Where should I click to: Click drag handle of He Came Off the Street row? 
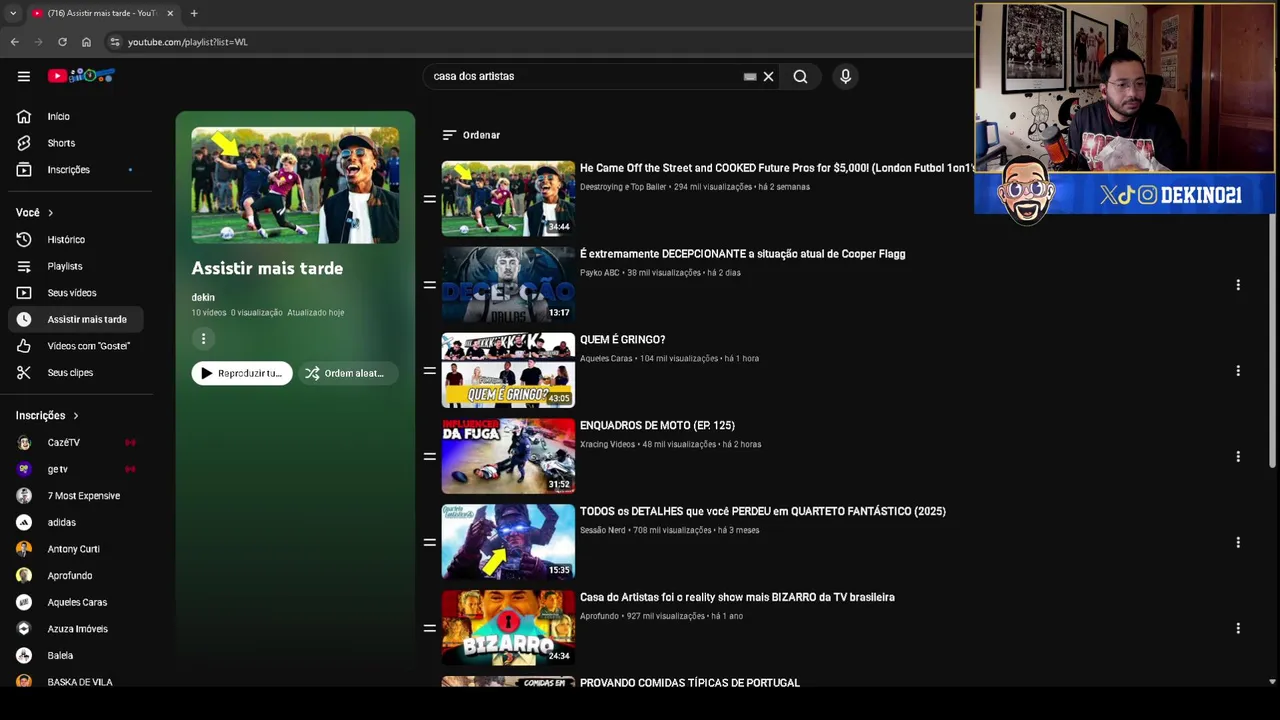429,199
